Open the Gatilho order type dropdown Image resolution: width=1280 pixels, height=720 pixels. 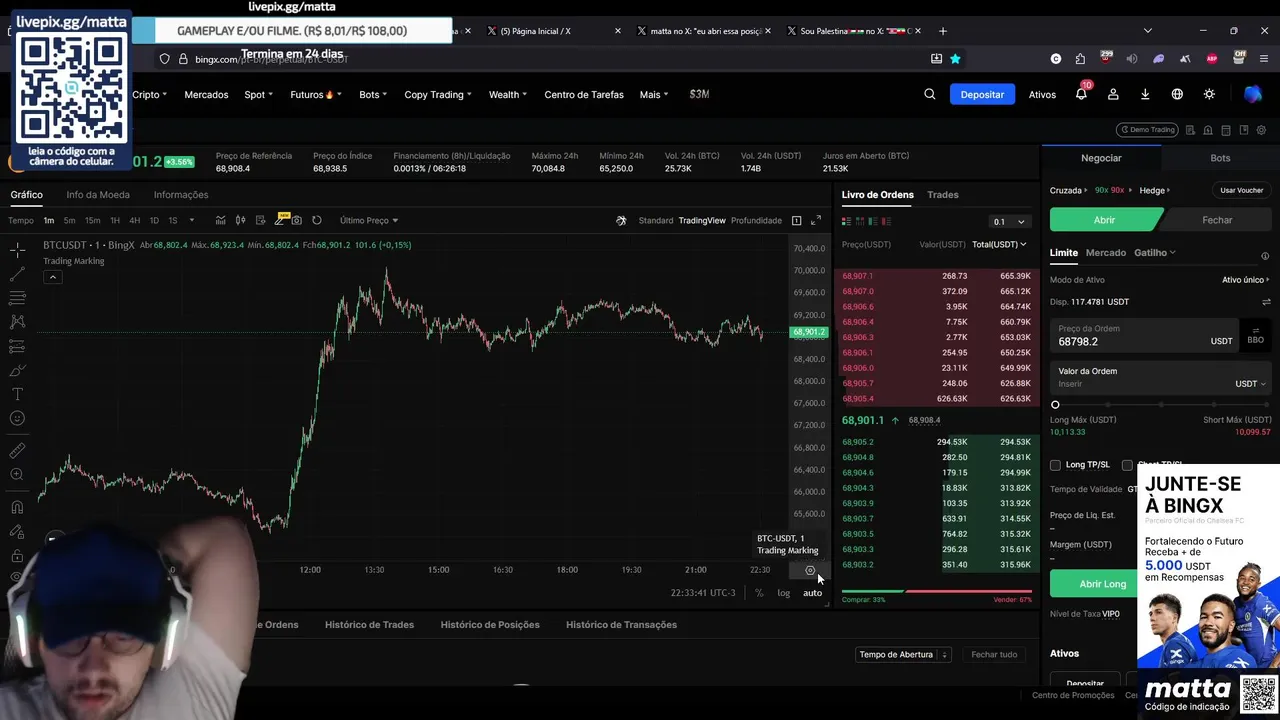[x=1155, y=253]
